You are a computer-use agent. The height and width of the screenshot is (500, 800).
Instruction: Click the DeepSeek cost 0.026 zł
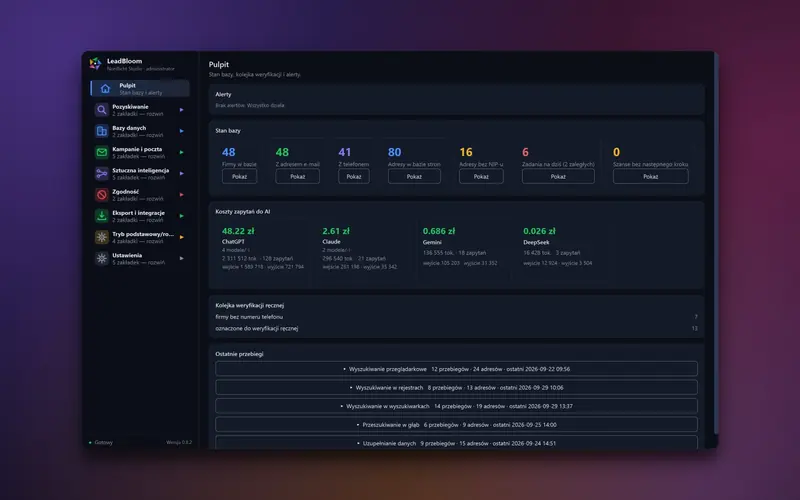539,231
